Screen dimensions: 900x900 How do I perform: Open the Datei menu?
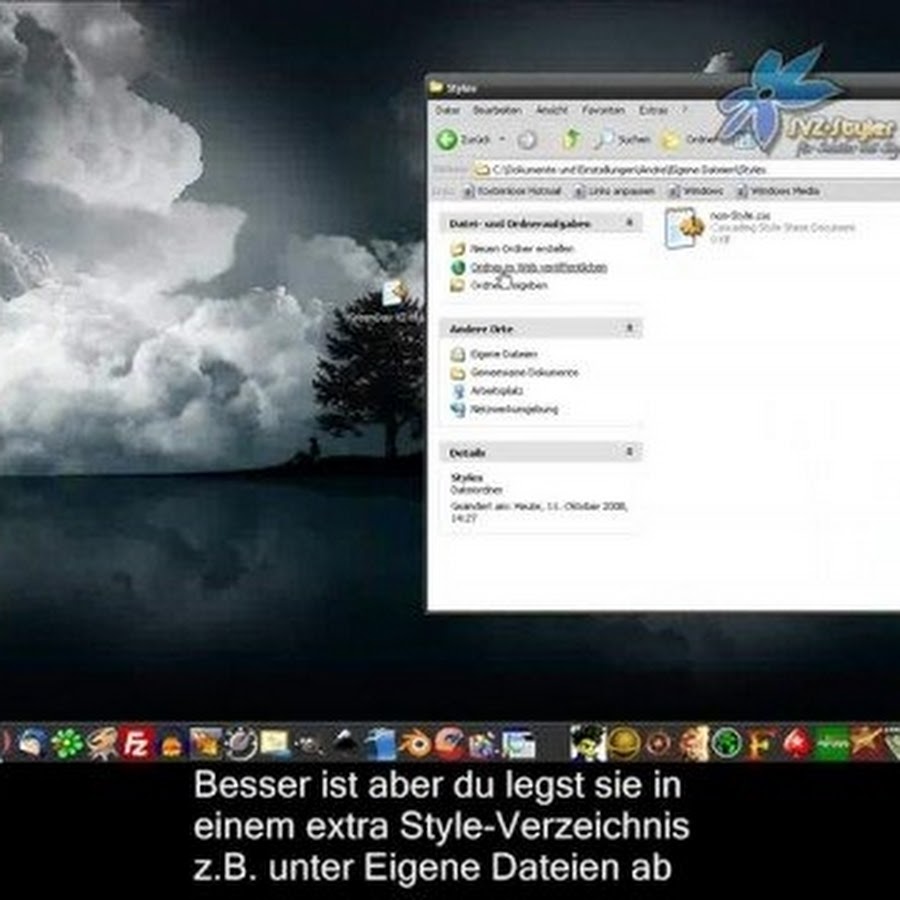[447, 110]
